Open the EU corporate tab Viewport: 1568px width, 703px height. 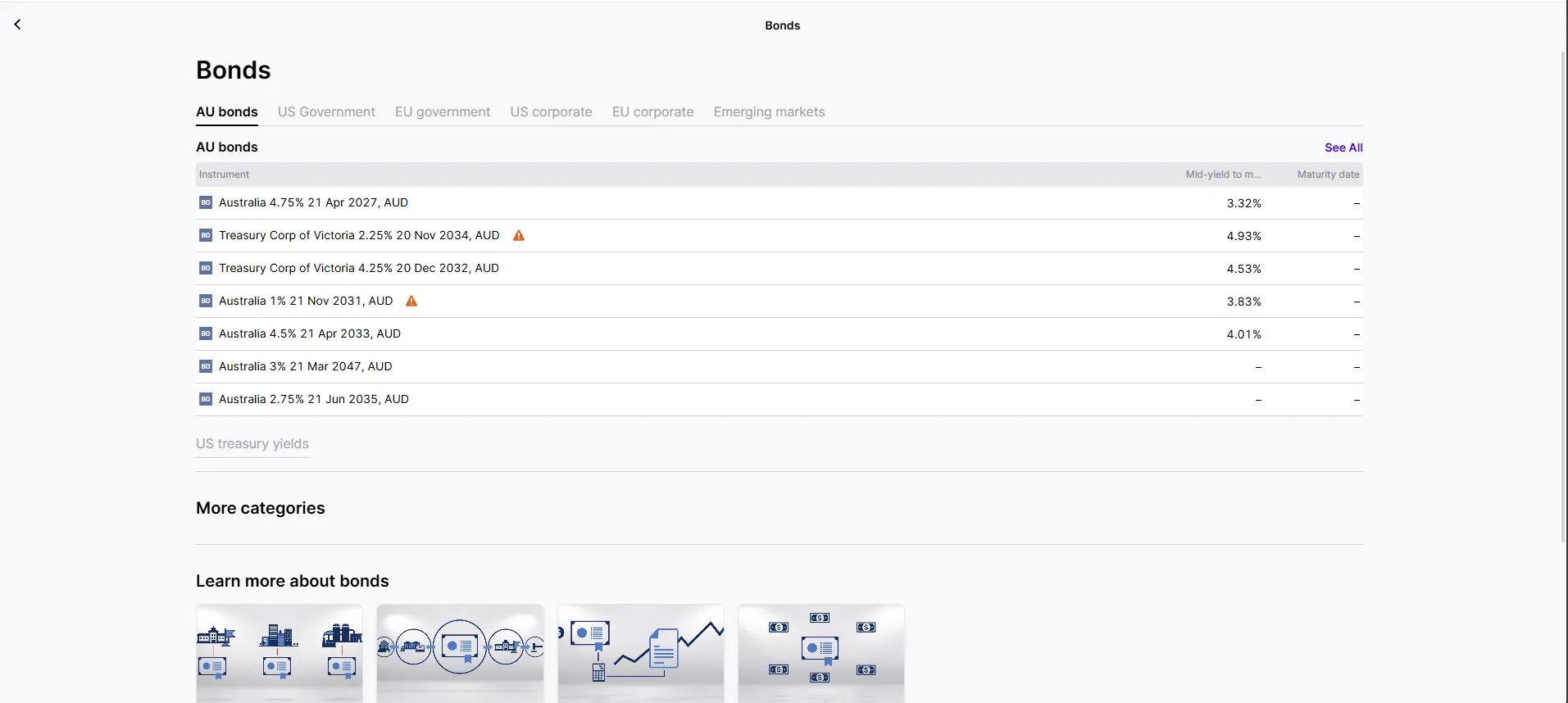[652, 112]
